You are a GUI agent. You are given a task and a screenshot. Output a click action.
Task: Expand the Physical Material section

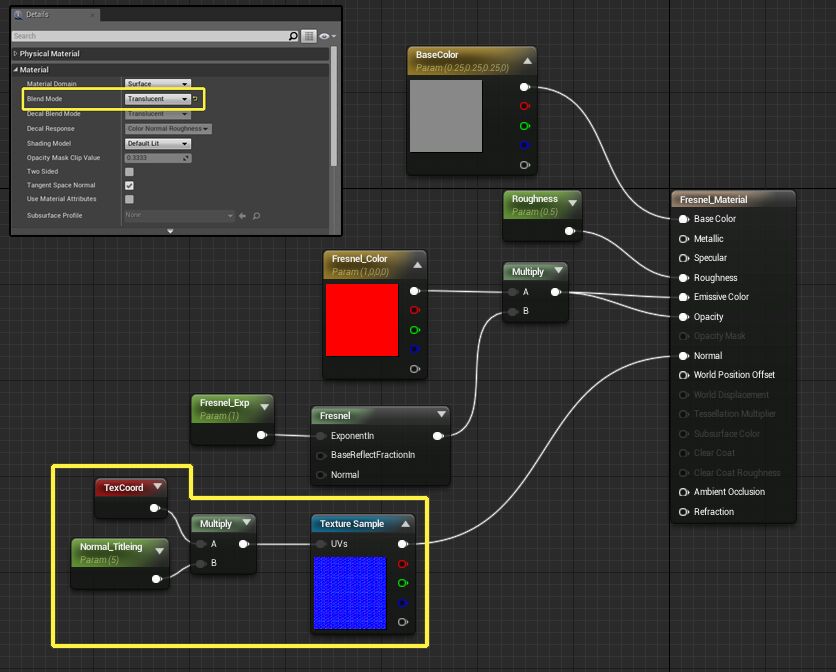[x=15, y=54]
